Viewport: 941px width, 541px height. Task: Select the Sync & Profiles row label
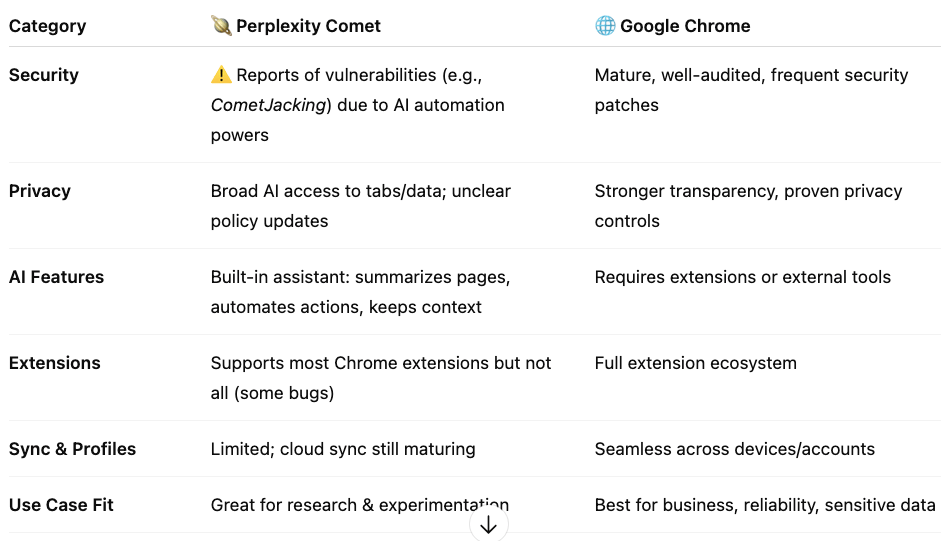pyautogui.click(x=72, y=449)
